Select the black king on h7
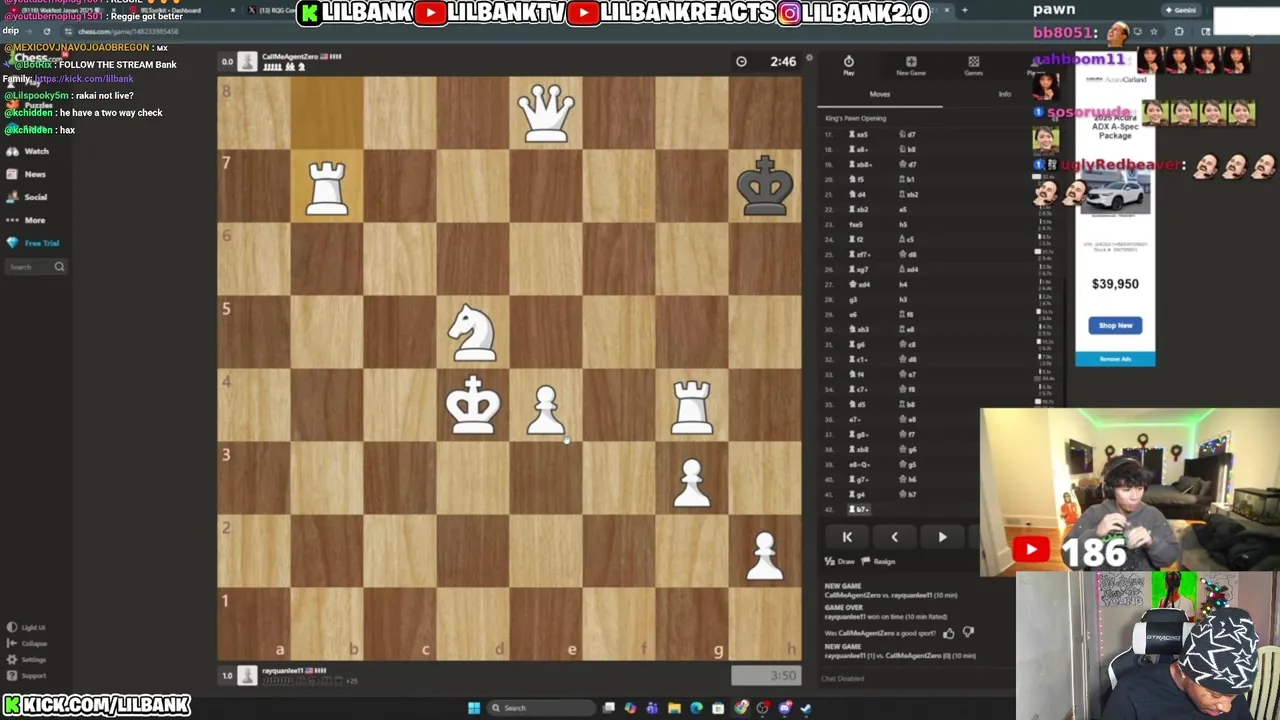 765,186
